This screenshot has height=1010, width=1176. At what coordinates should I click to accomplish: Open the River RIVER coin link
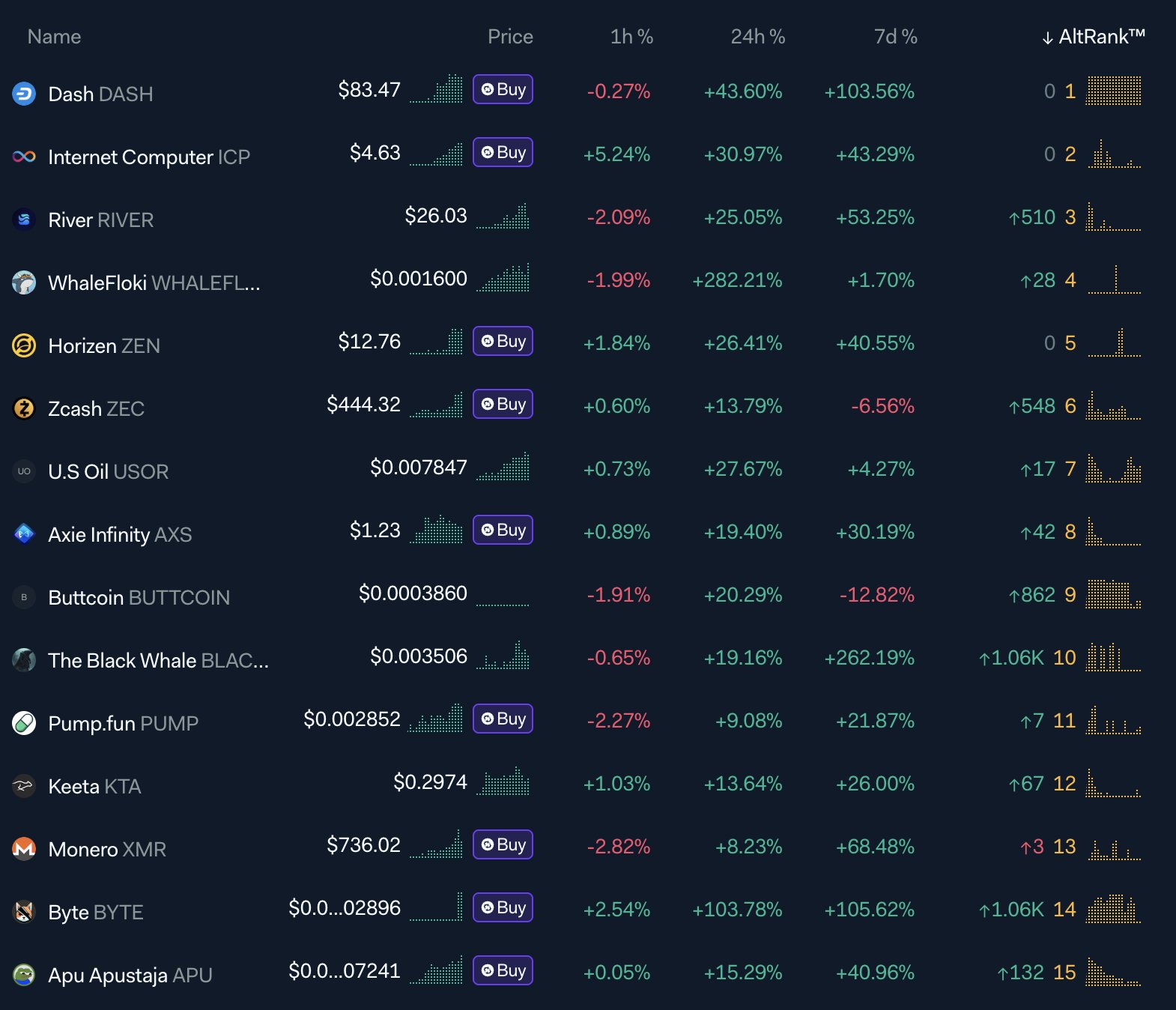click(100, 220)
